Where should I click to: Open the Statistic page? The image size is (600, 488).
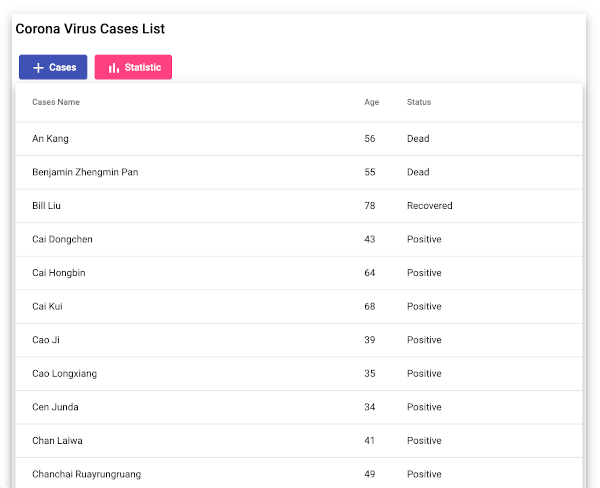click(133, 67)
